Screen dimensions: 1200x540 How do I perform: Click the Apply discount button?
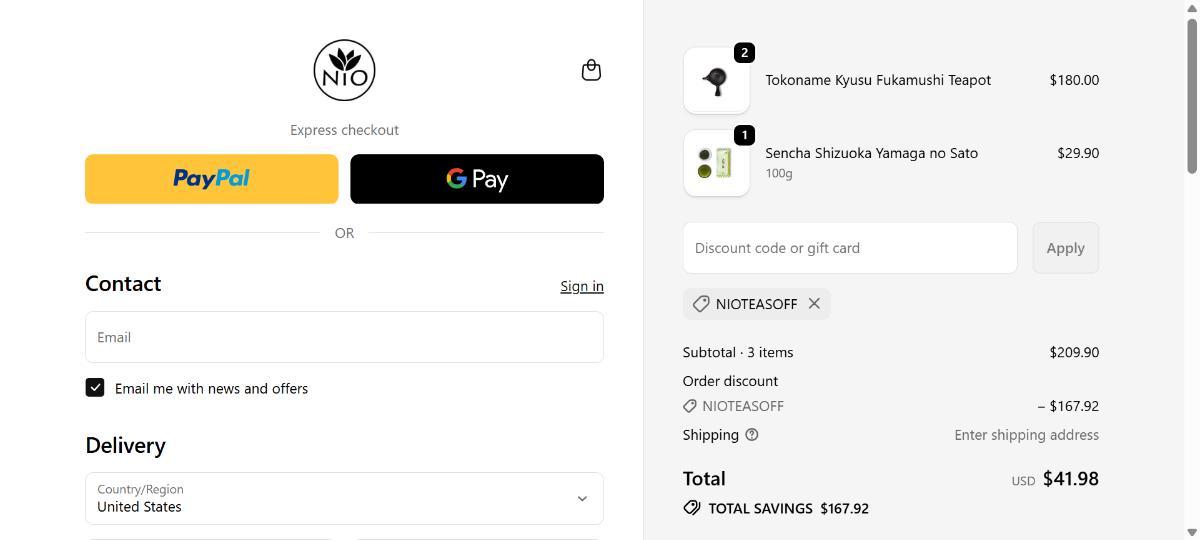pyautogui.click(x=1065, y=248)
